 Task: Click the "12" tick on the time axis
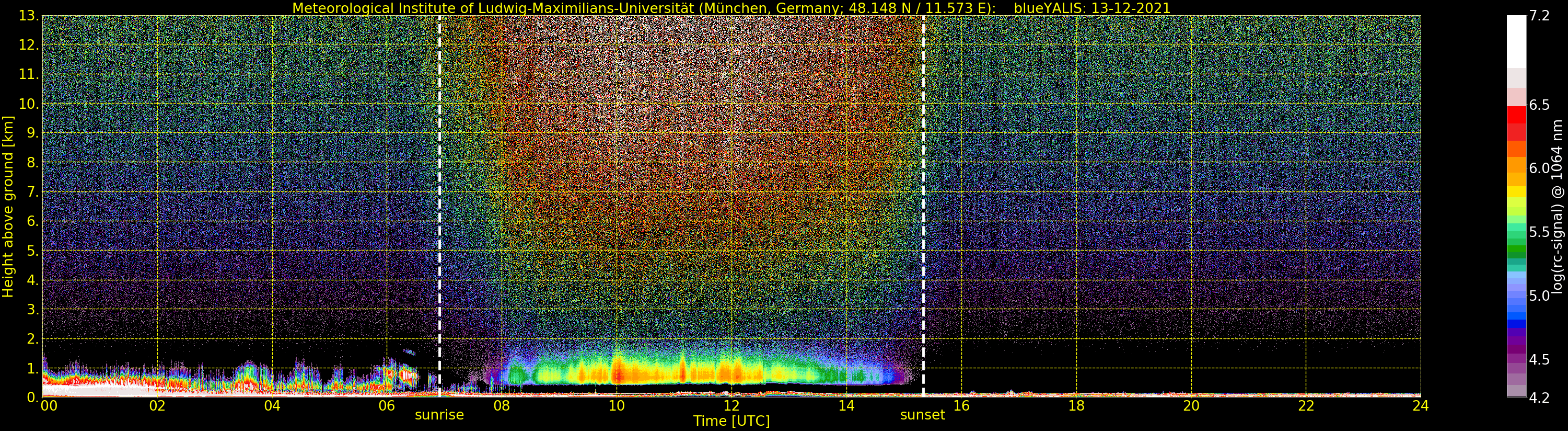731,406
